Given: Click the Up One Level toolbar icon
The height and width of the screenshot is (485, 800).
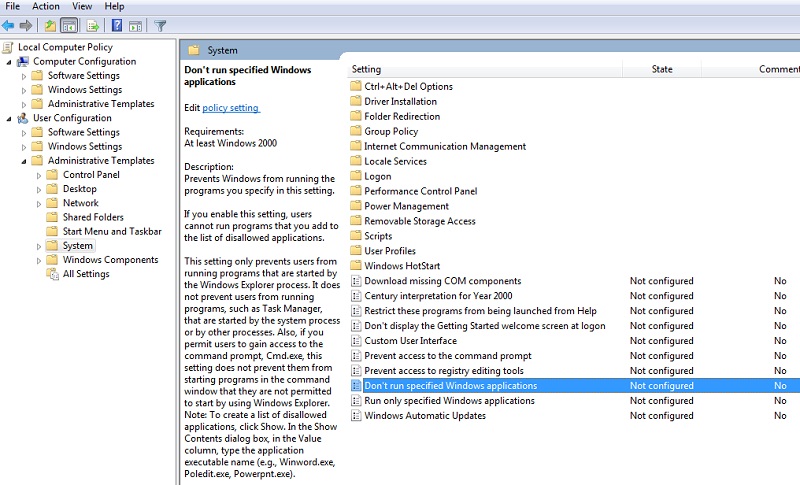Looking at the screenshot, I should click(50, 25).
